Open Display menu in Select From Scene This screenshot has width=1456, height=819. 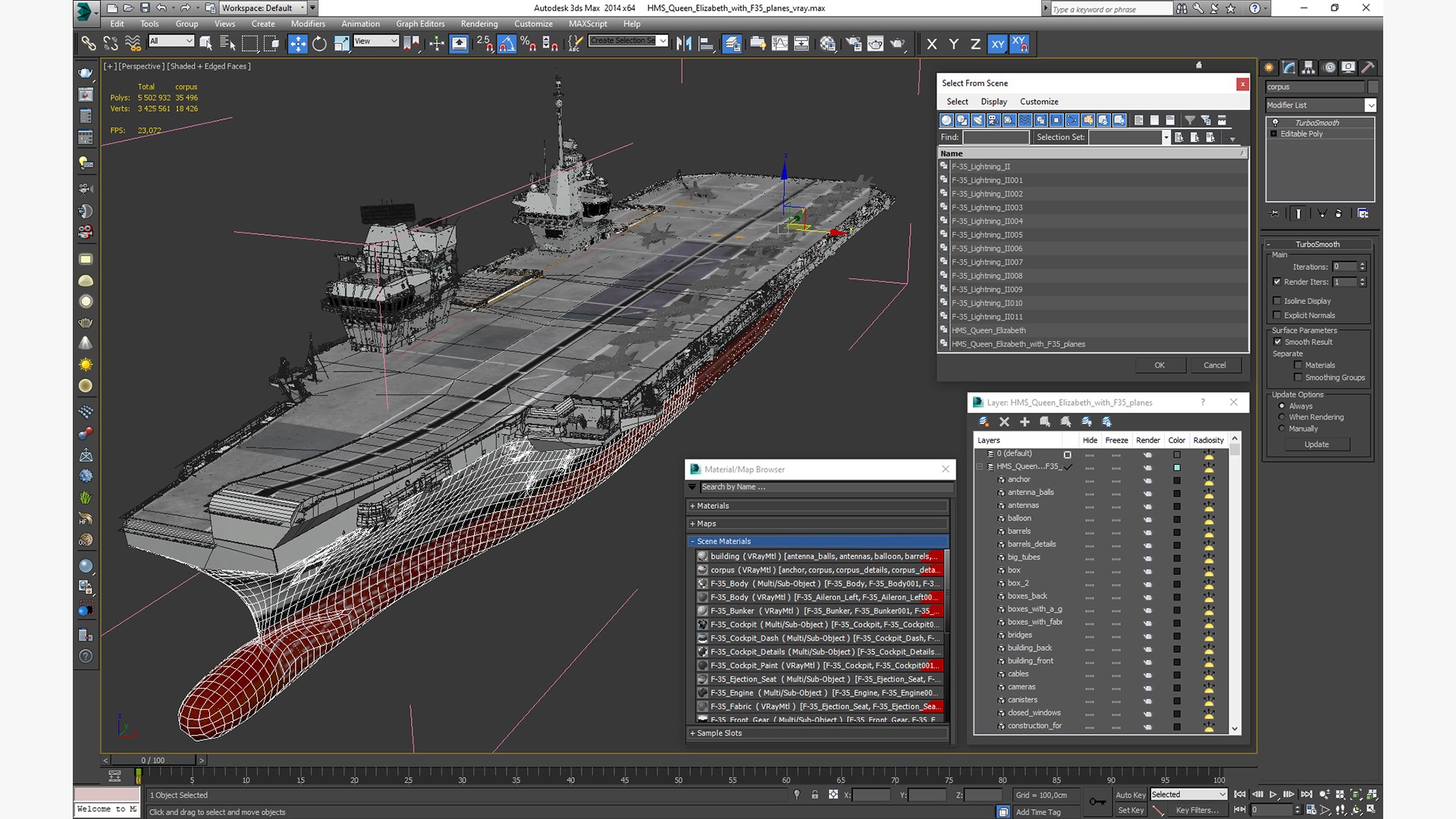993,102
